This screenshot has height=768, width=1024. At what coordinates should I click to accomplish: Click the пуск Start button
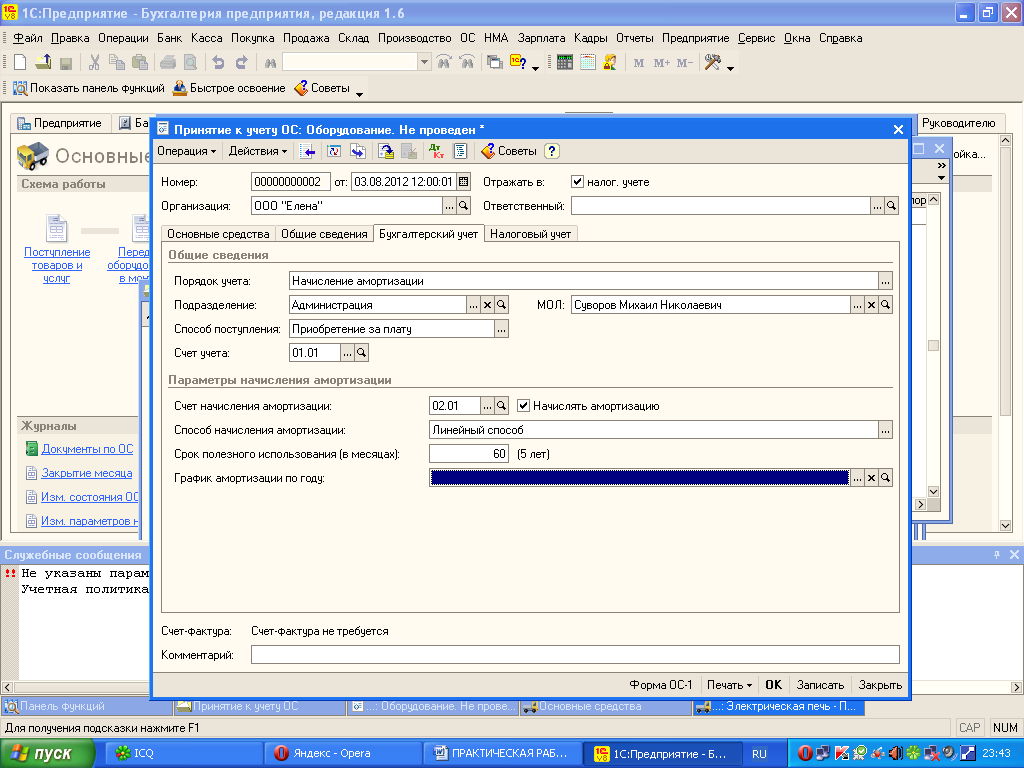pyautogui.click(x=46, y=754)
